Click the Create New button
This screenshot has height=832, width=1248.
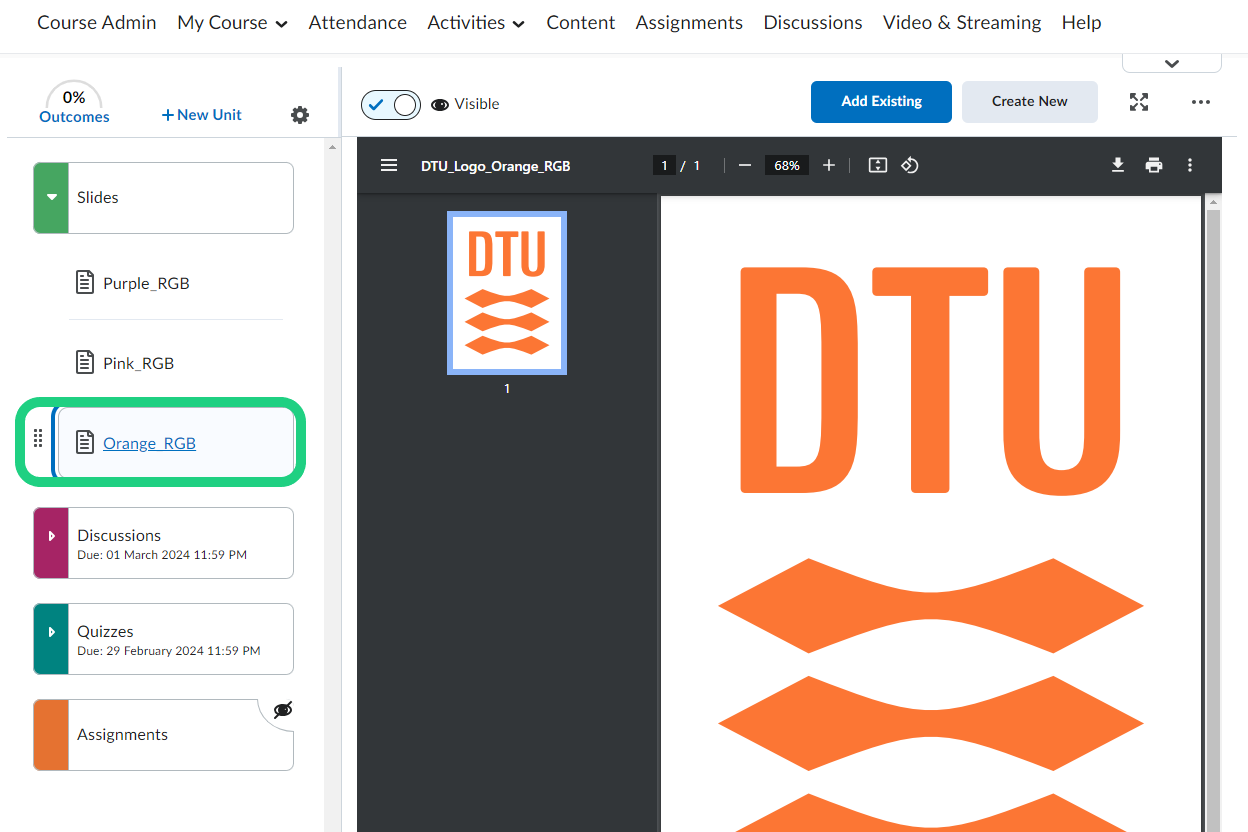coord(1029,102)
